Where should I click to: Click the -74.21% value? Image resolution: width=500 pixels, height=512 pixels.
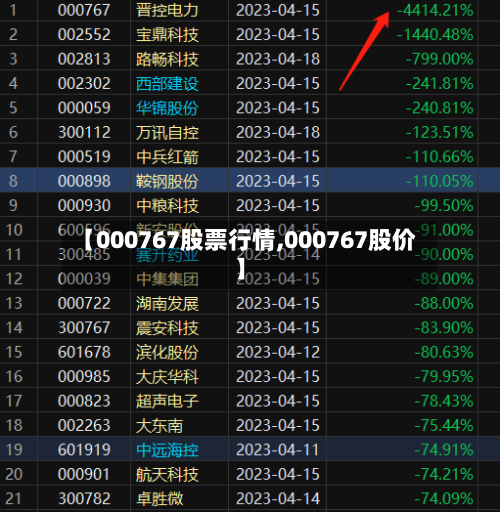(x=444, y=474)
